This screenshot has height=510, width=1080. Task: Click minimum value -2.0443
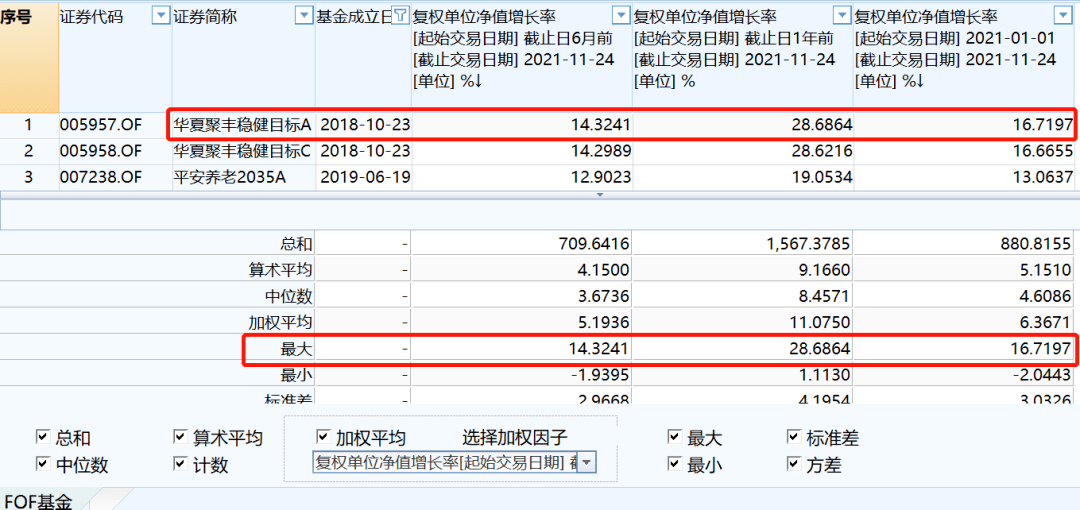point(1042,375)
